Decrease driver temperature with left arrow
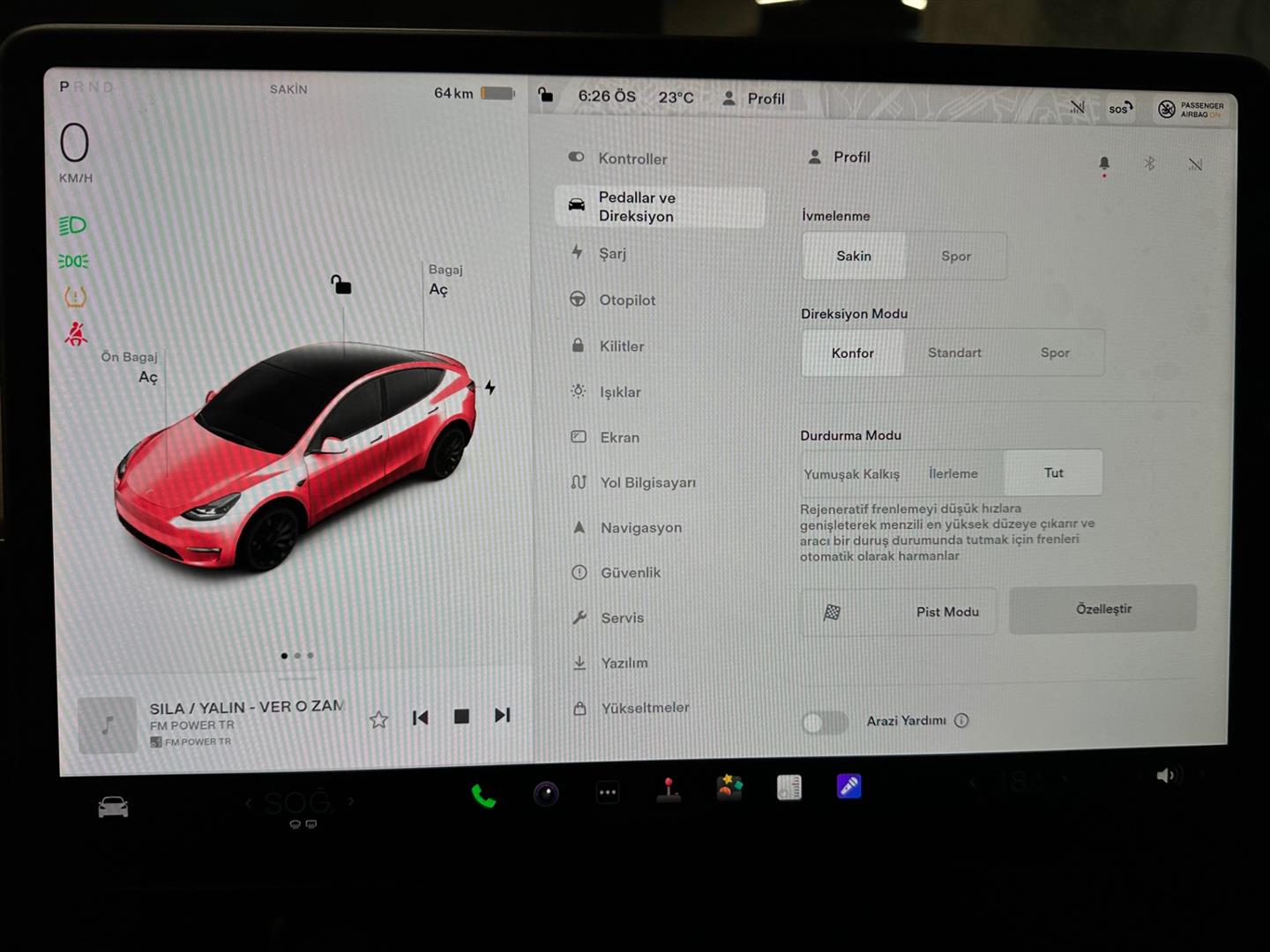The image size is (1270, 952). [x=249, y=802]
